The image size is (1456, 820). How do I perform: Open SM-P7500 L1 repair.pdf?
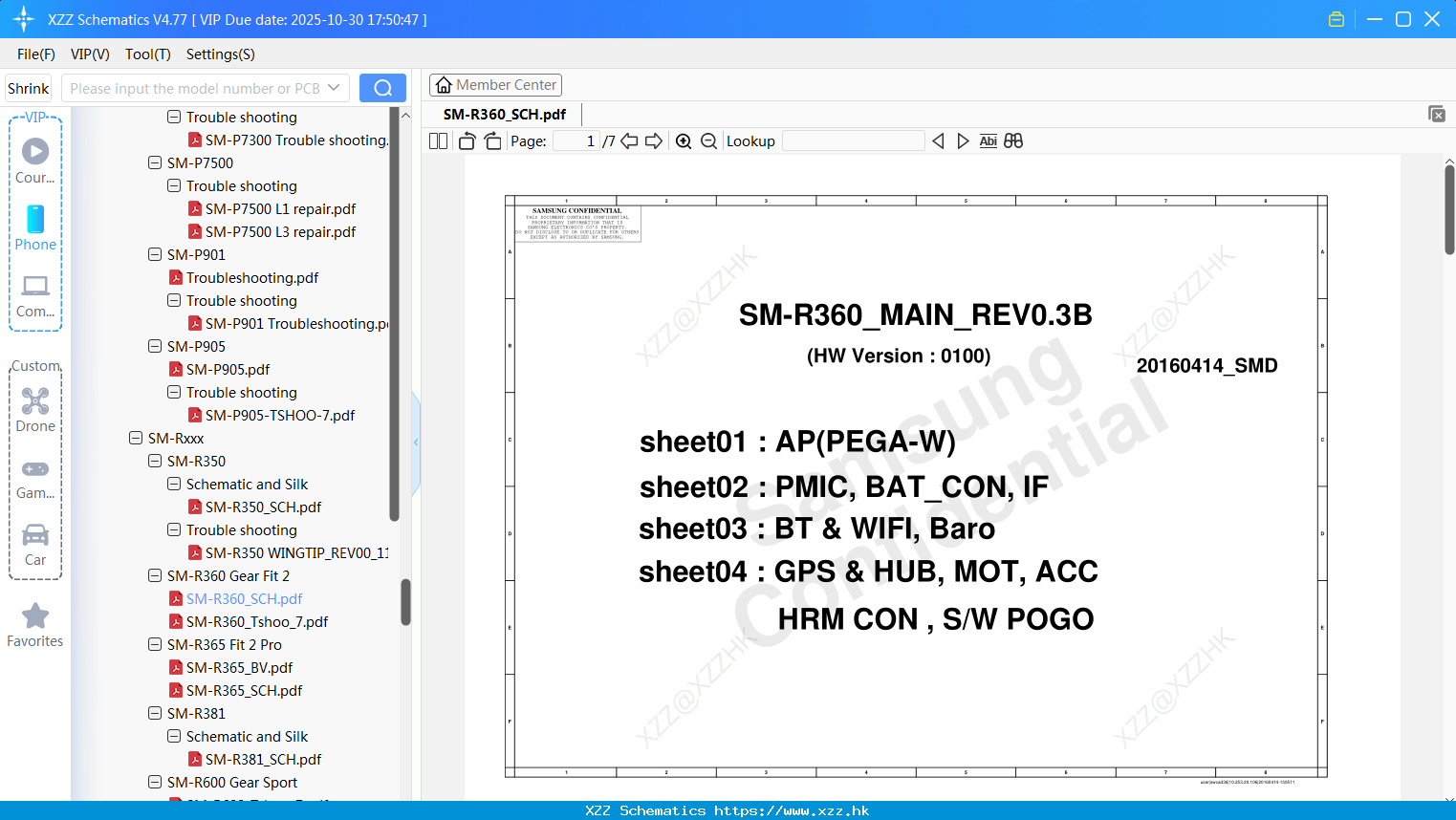click(x=280, y=208)
